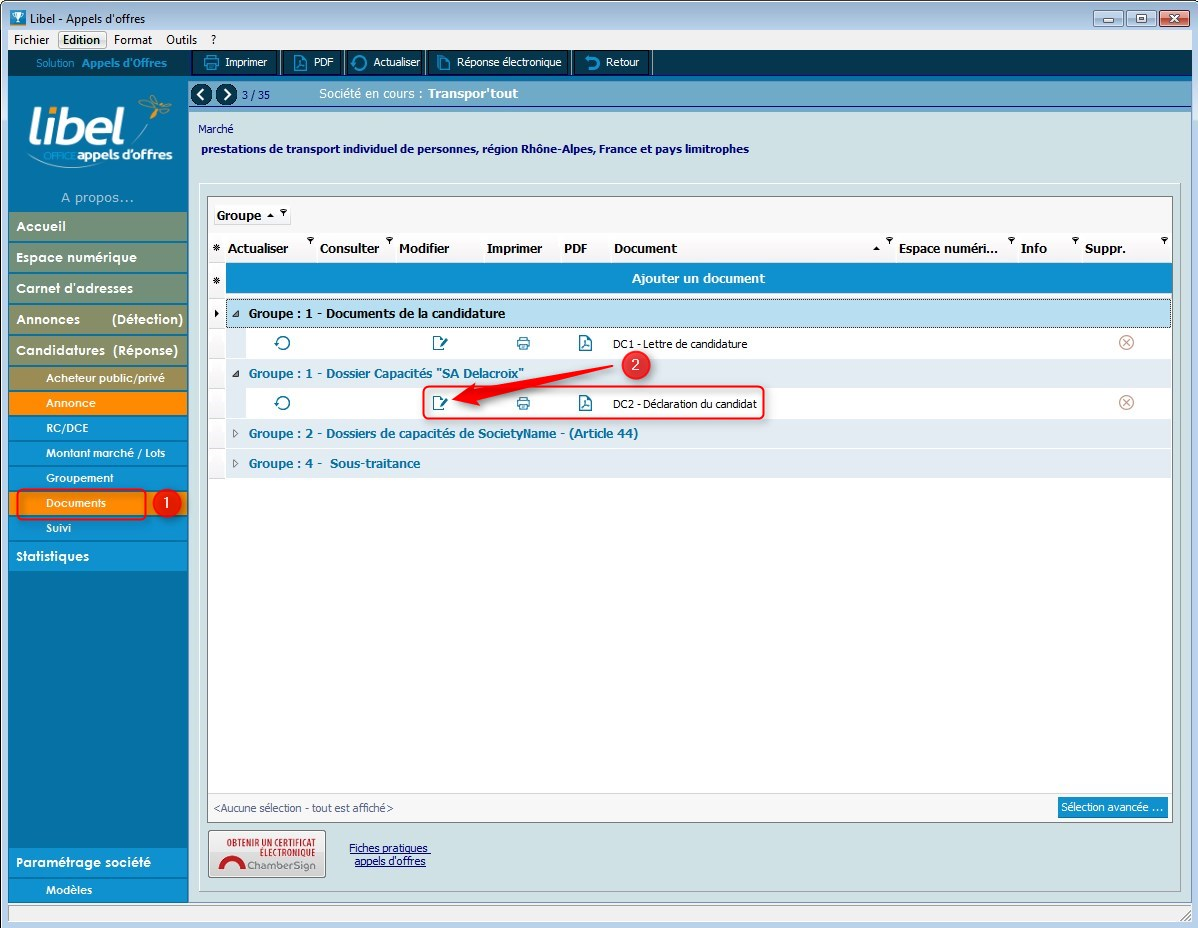Go to previous record with left arrow
1198x928 pixels.
[201, 94]
